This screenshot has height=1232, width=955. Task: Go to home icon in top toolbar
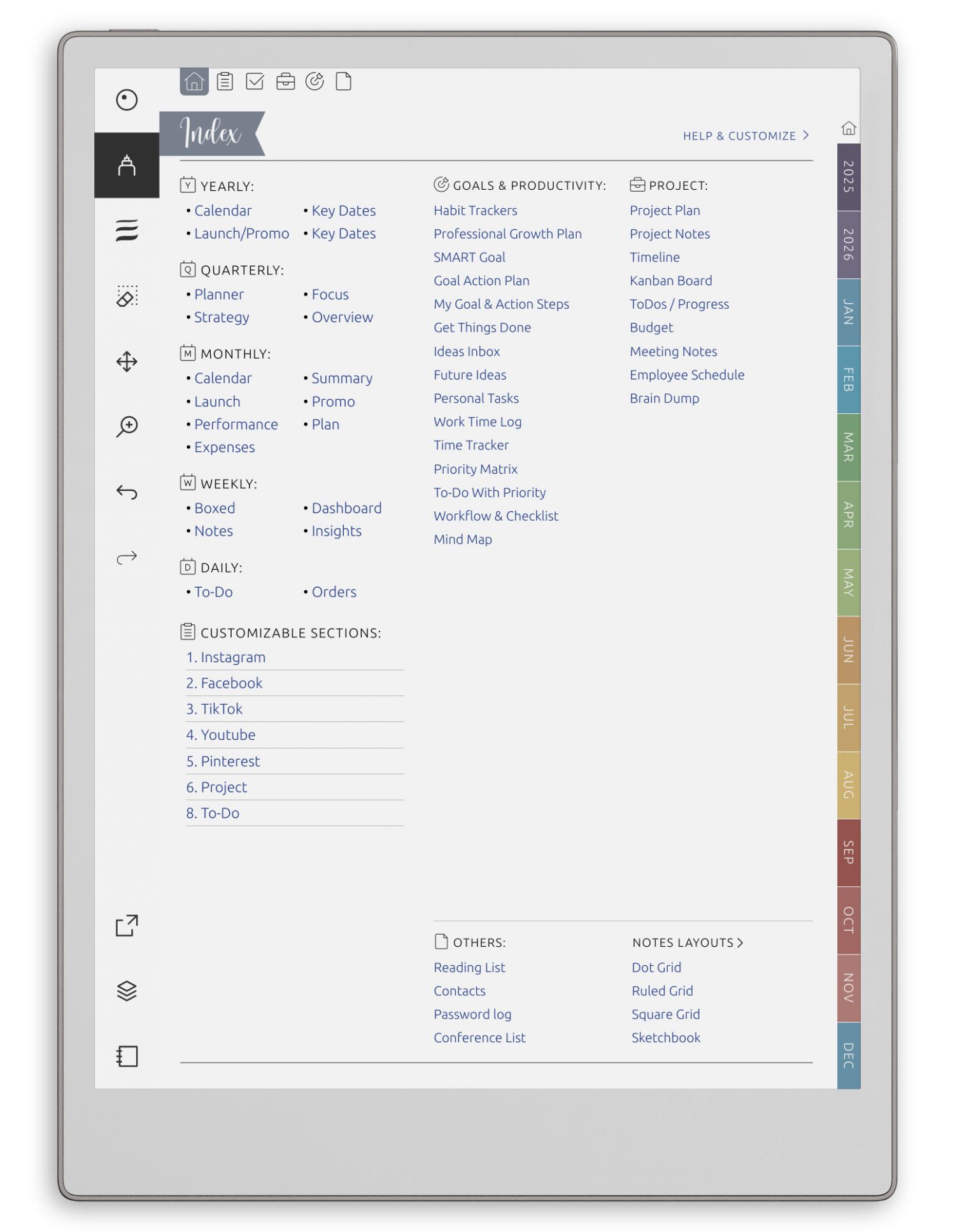click(x=194, y=81)
